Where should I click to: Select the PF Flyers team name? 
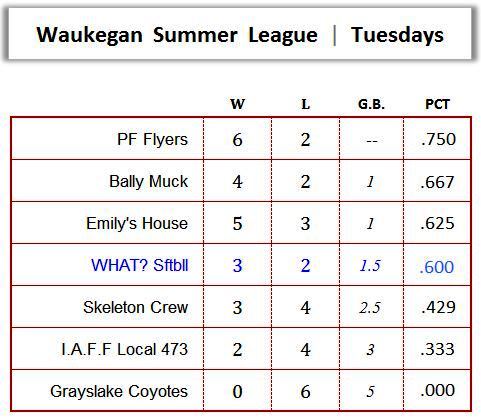point(152,139)
